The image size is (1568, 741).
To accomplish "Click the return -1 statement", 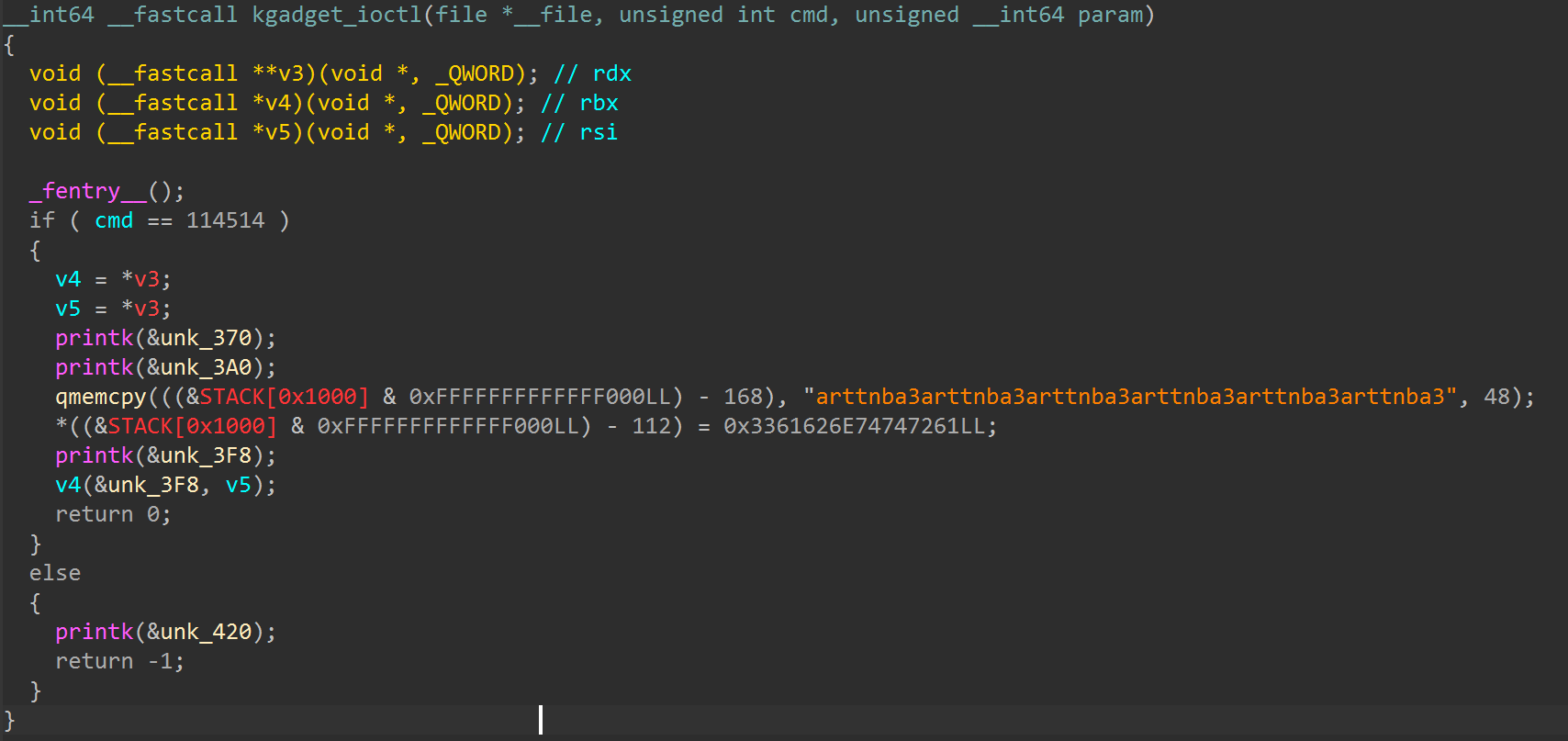I will [119, 661].
